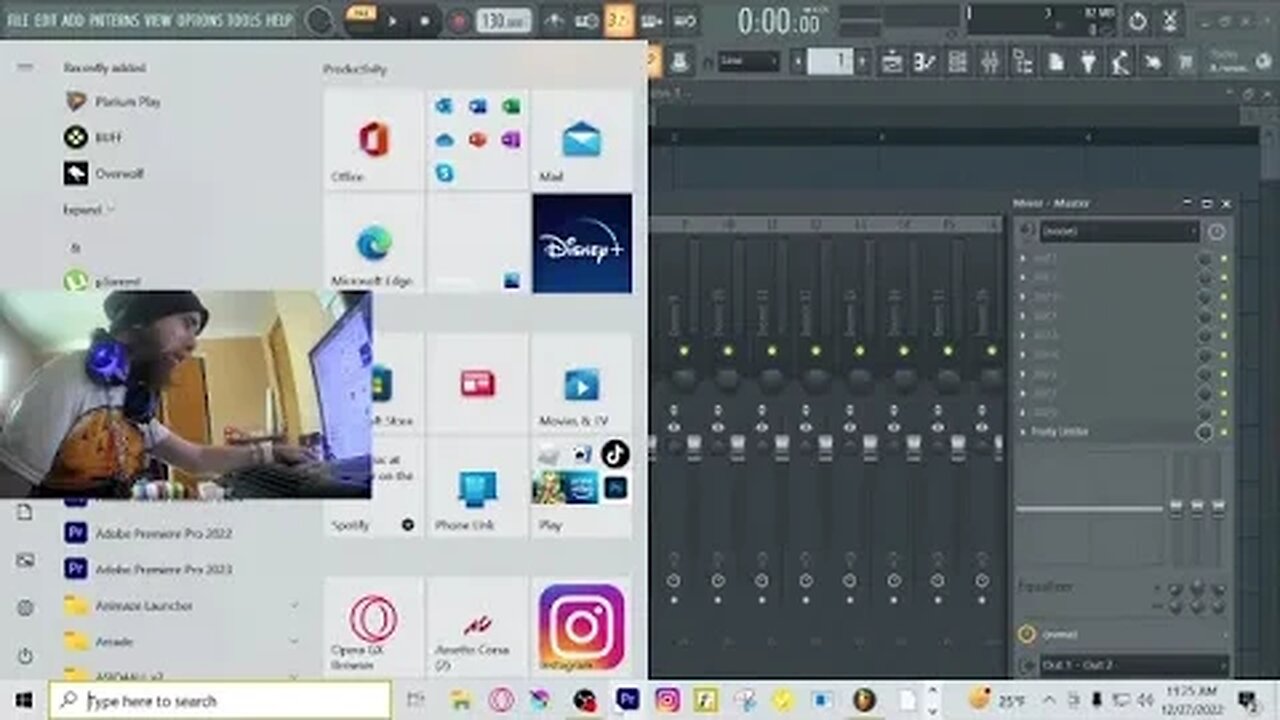Open Start menu Settings gear

point(25,608)
